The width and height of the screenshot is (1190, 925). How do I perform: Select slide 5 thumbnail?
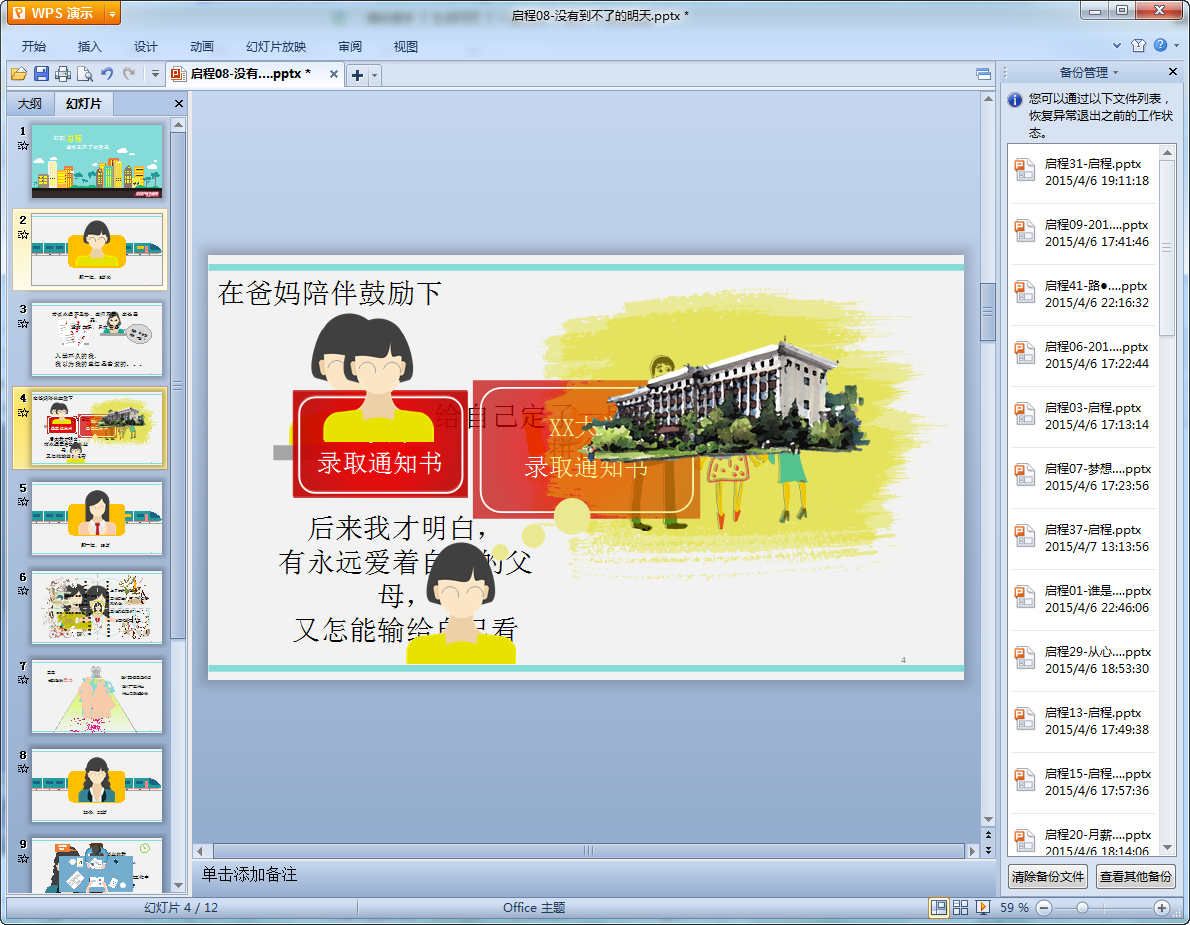(x=97, y=518)
